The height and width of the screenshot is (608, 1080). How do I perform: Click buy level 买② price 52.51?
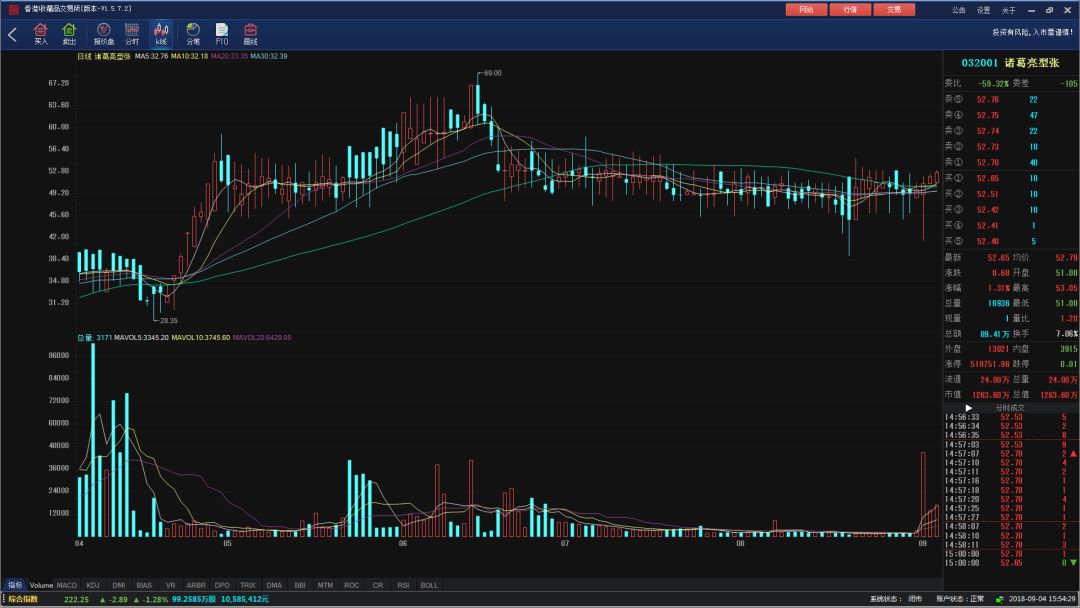(x=988, y=194)
